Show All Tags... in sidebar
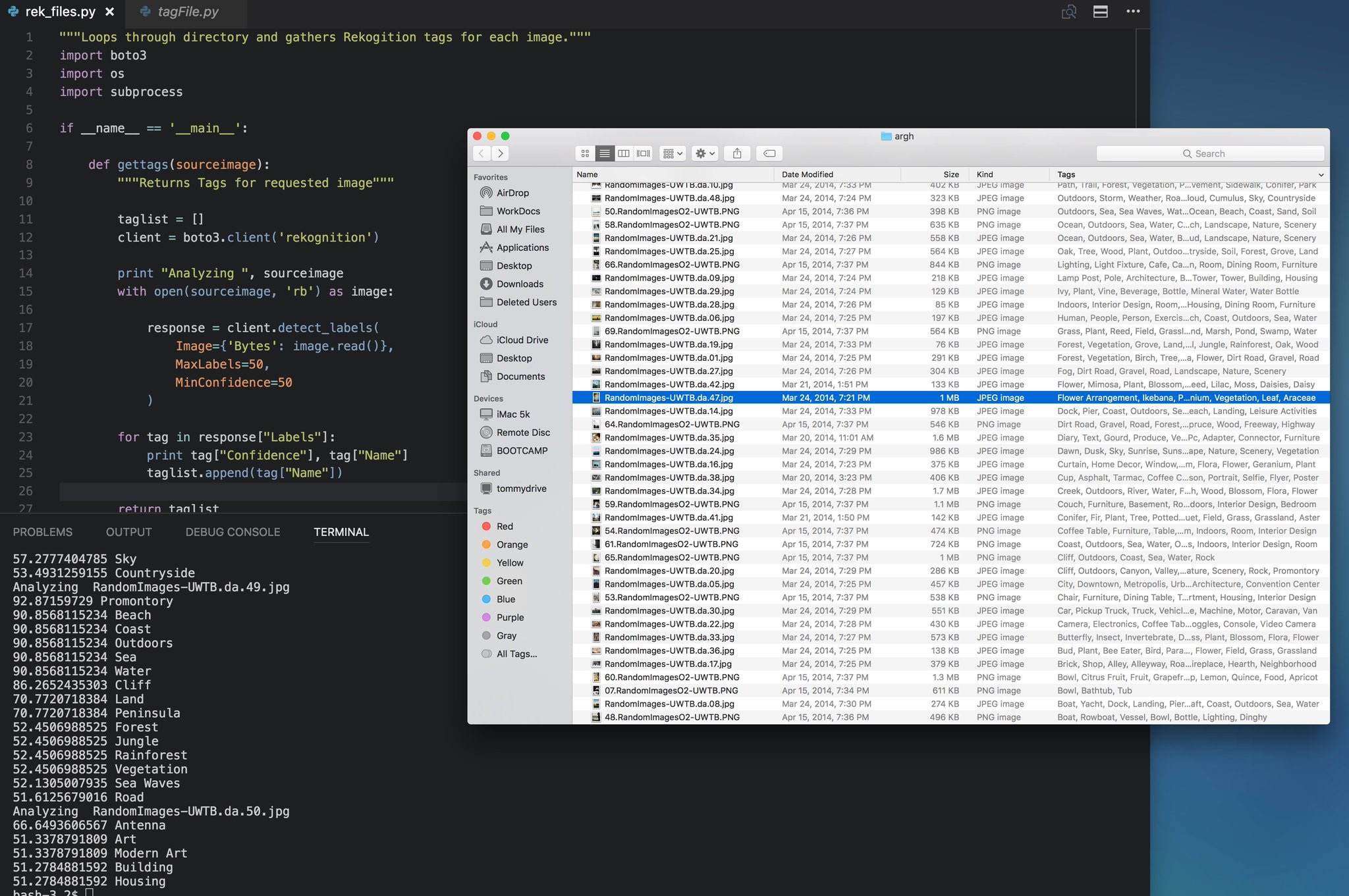Image resolution: width=1349 pixels, height=896 pixels. [x=516, y=654]
